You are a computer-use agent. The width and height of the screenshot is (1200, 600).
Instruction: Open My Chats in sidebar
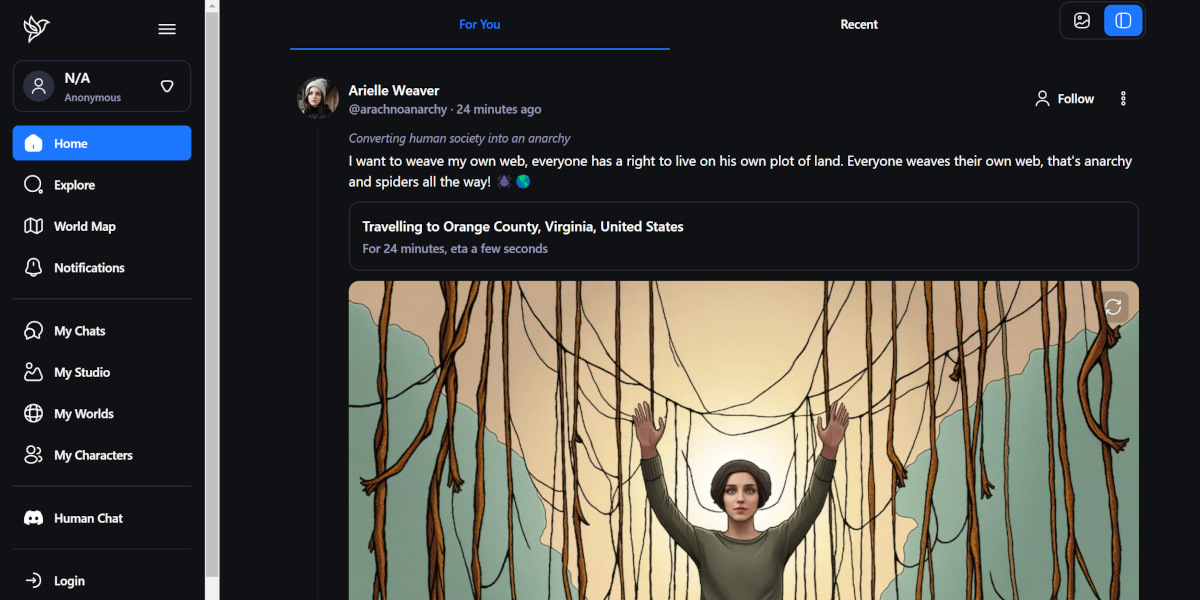point(79,331)
